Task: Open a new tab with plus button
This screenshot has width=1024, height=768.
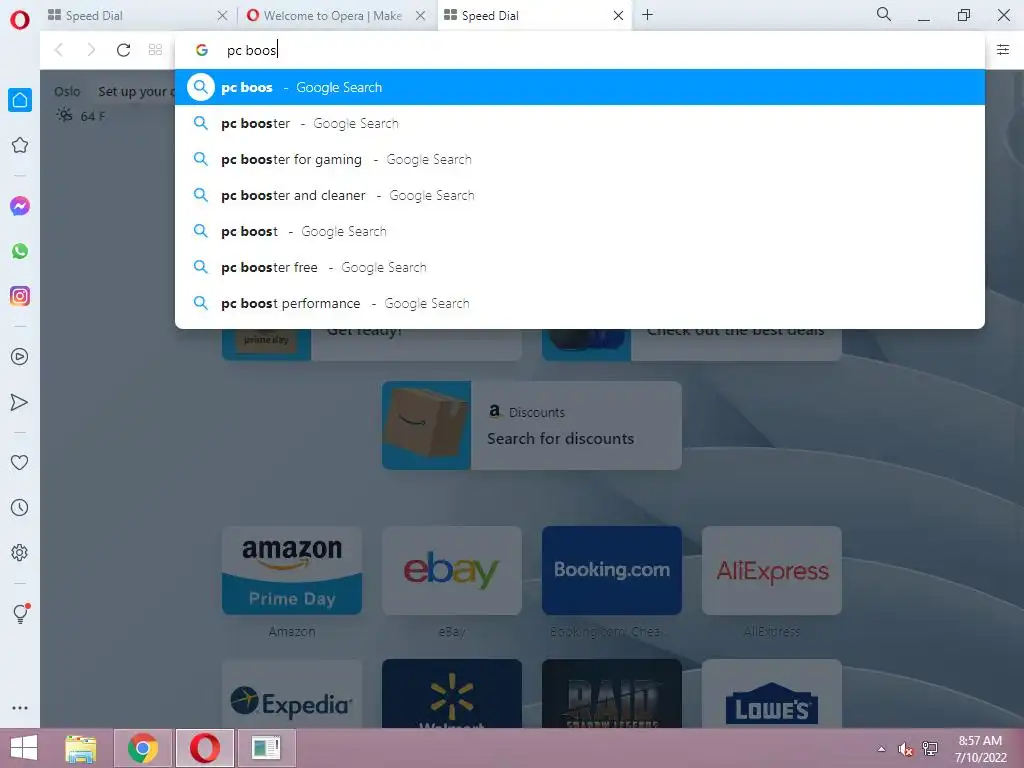Action: pos(647,14)
